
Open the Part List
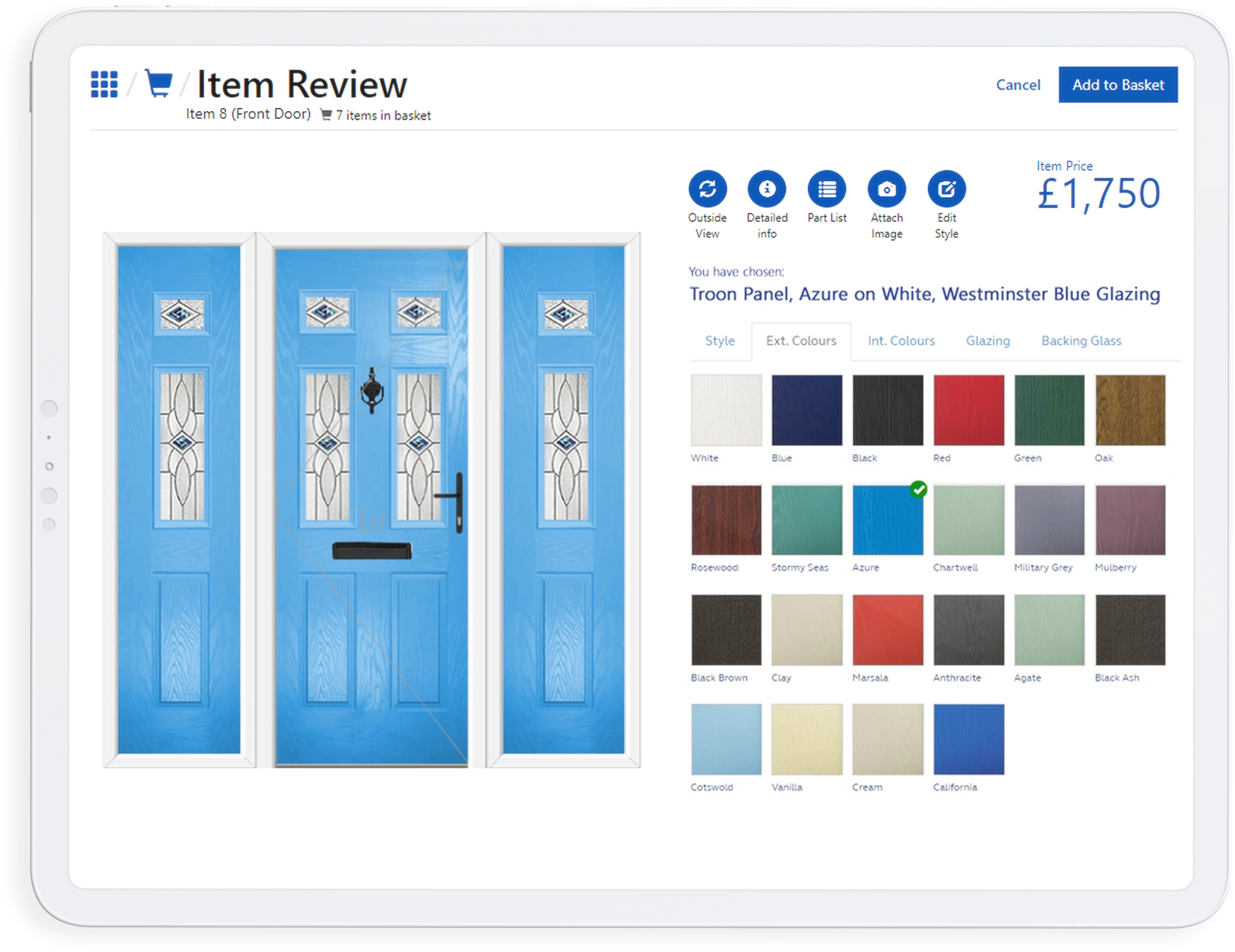coord(827,189)
